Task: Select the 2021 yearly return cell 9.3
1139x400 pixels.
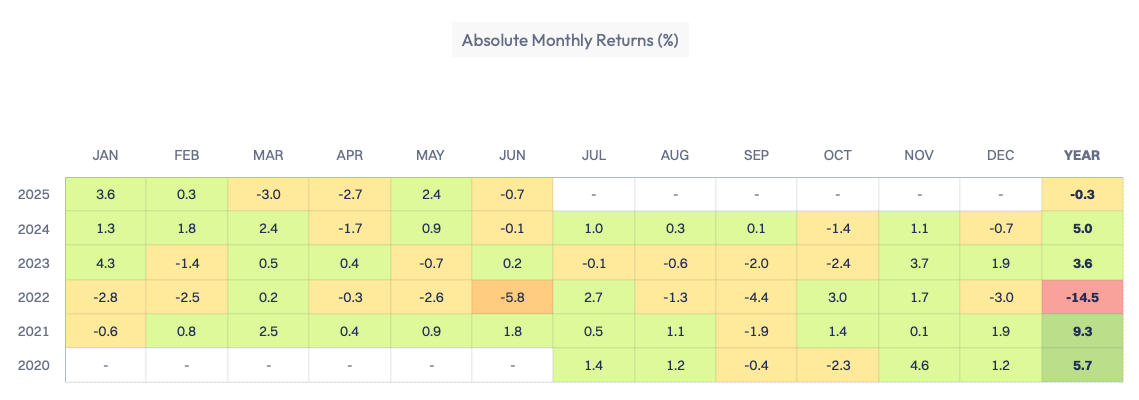Action: (x=1082, y=332)
